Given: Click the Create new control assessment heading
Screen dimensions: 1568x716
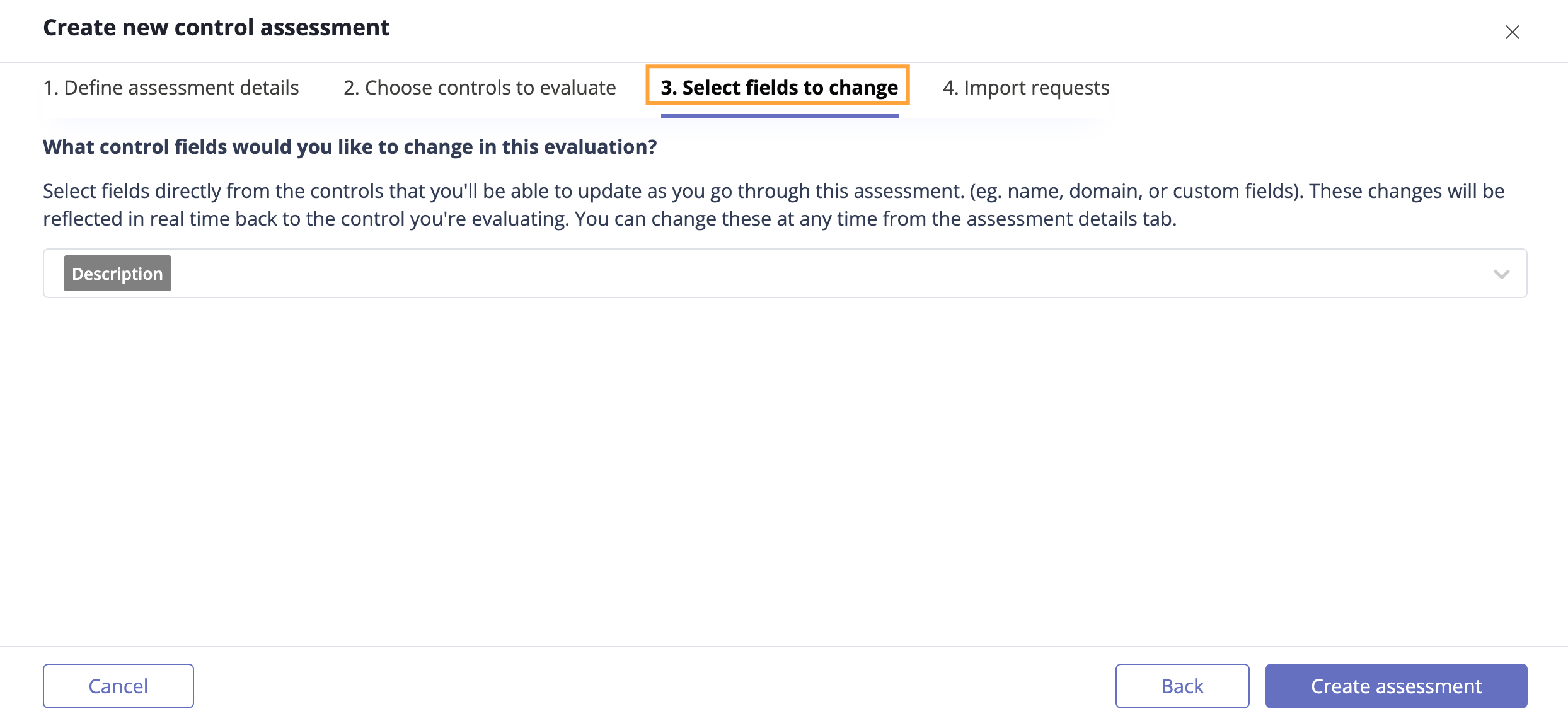Looking at the screenshot, I should point(216,27).
